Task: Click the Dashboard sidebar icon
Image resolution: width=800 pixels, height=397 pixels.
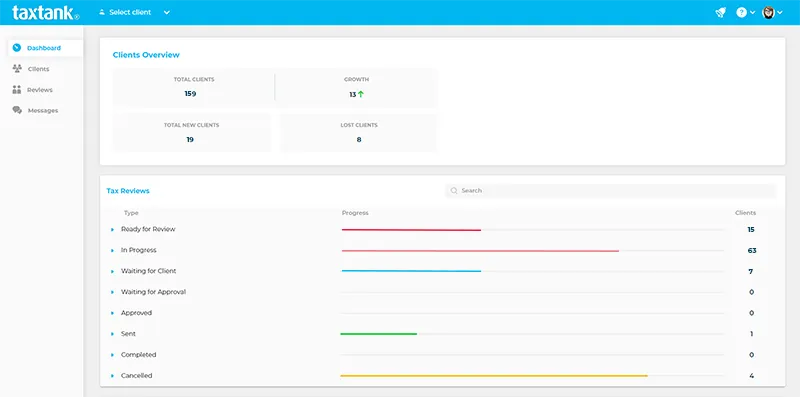Action: click(17, 48)
